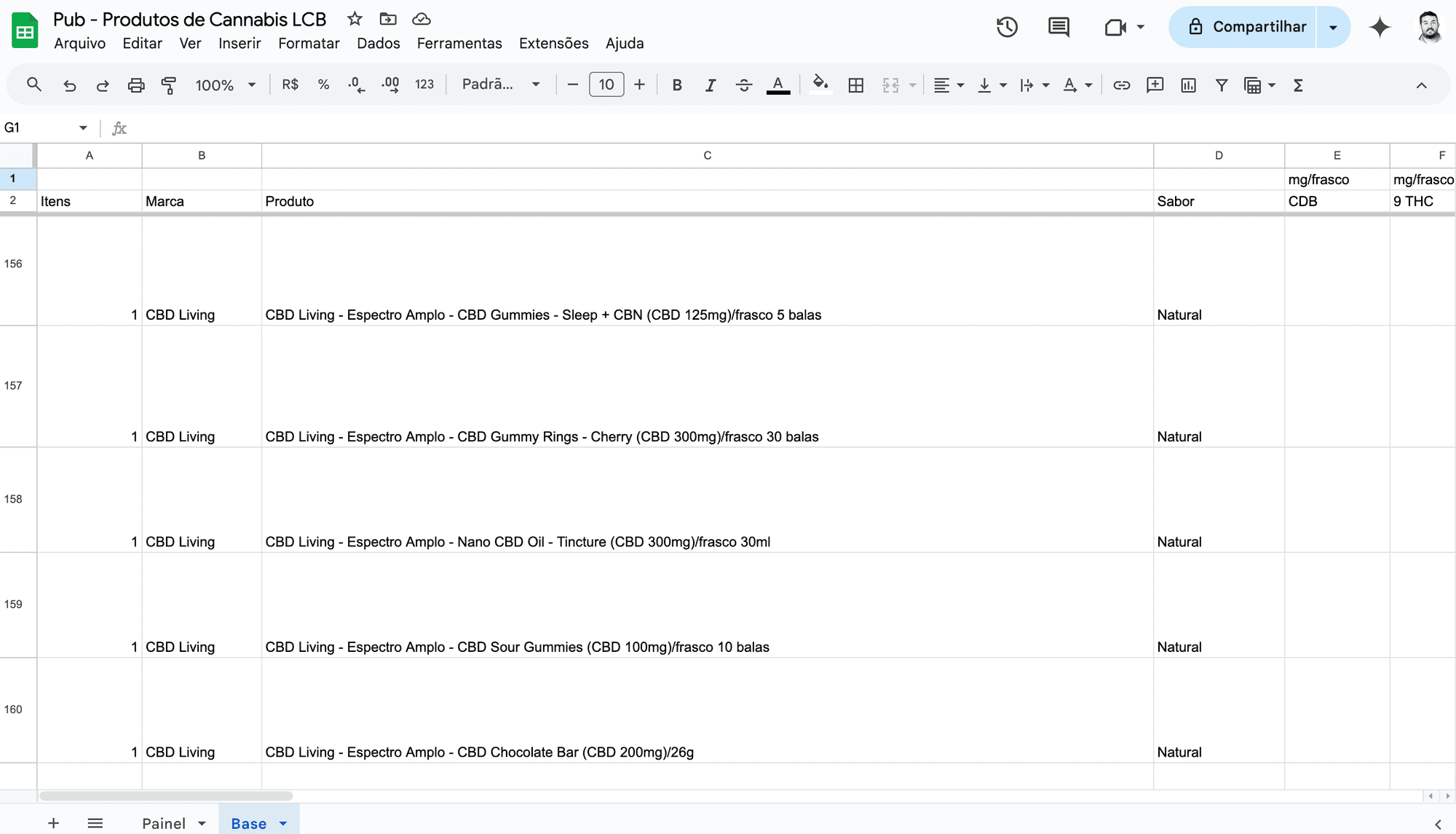The image size is (1456, 834).
Task: Open the fill color picker
Action: pos(820,84)
